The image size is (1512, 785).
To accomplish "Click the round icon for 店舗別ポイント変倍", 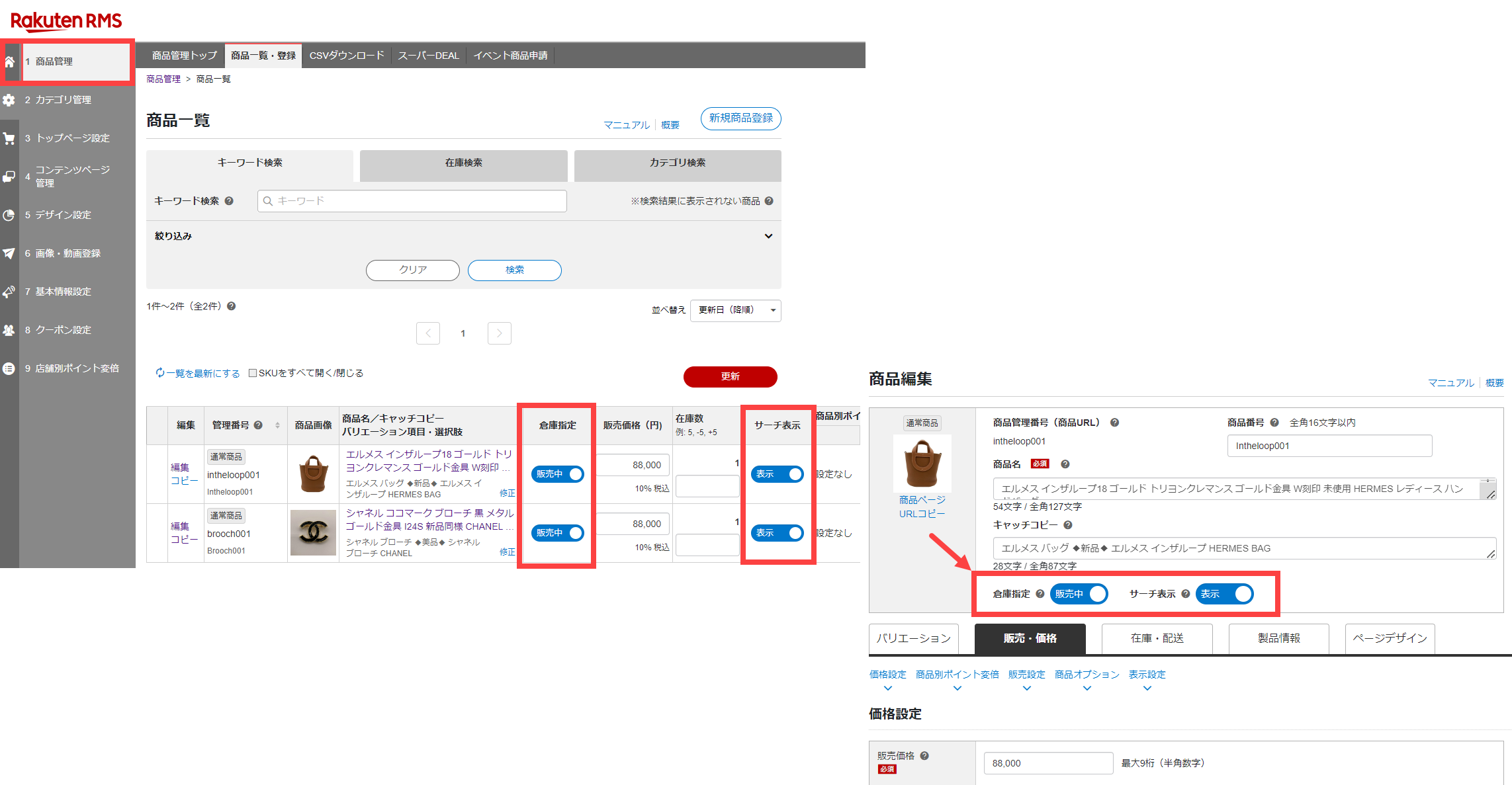I will (x=9, y=368).
